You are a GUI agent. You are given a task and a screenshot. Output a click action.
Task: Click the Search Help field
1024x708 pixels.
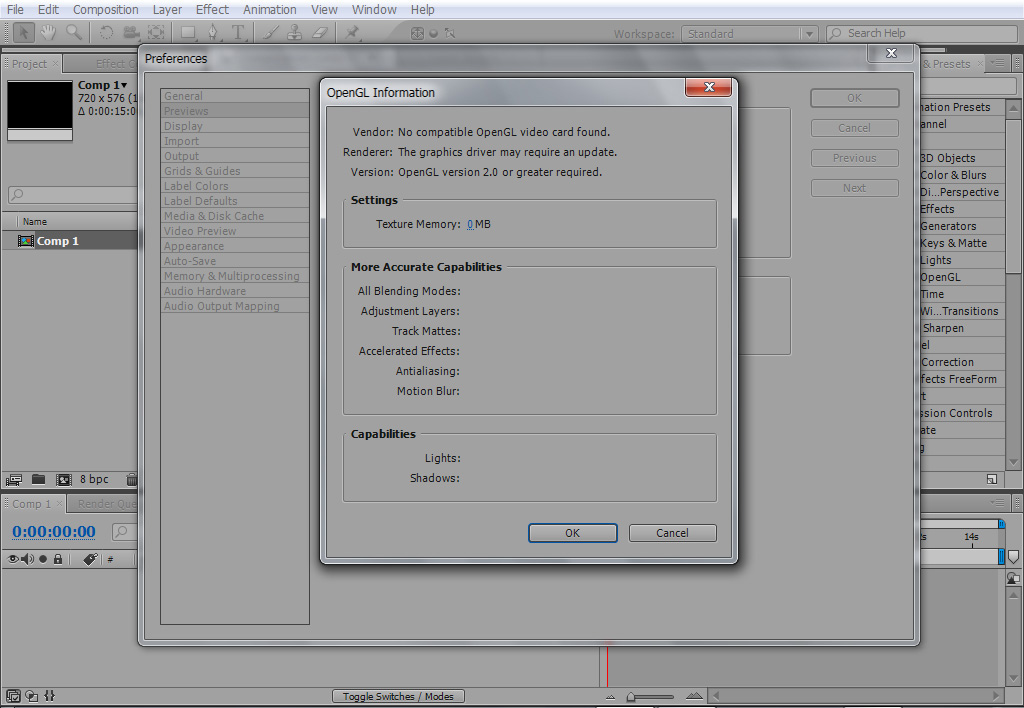pos(921,33)
